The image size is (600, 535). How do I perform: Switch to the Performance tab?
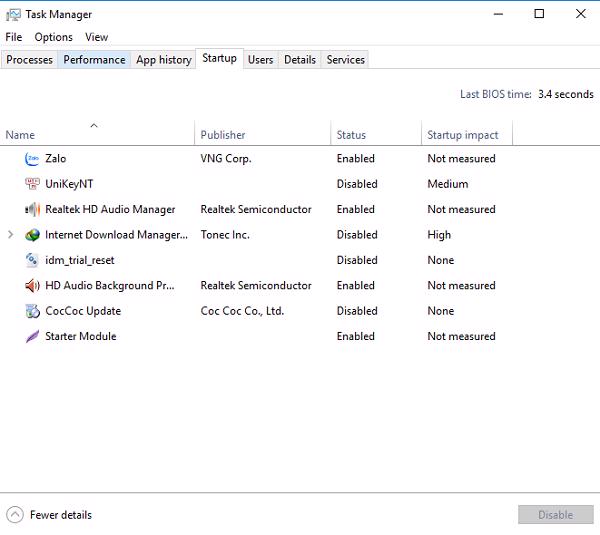tap(95, 60)
